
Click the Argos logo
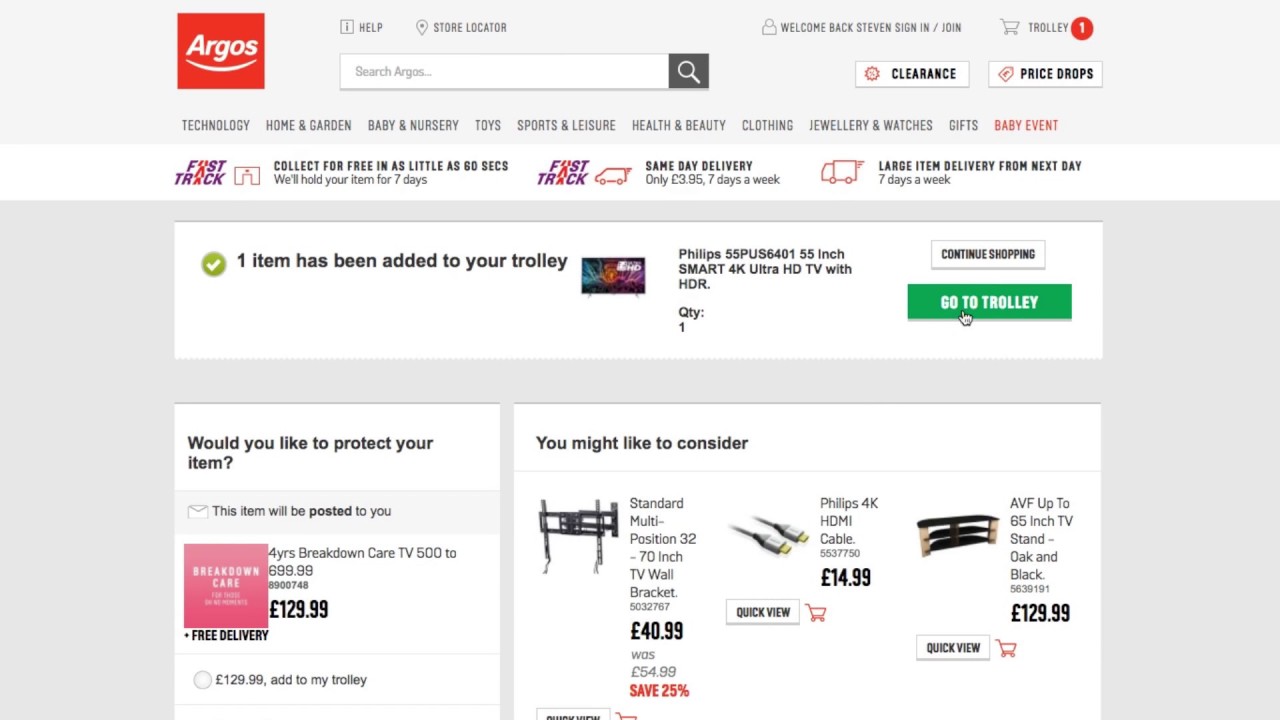[x=221, y=51]
